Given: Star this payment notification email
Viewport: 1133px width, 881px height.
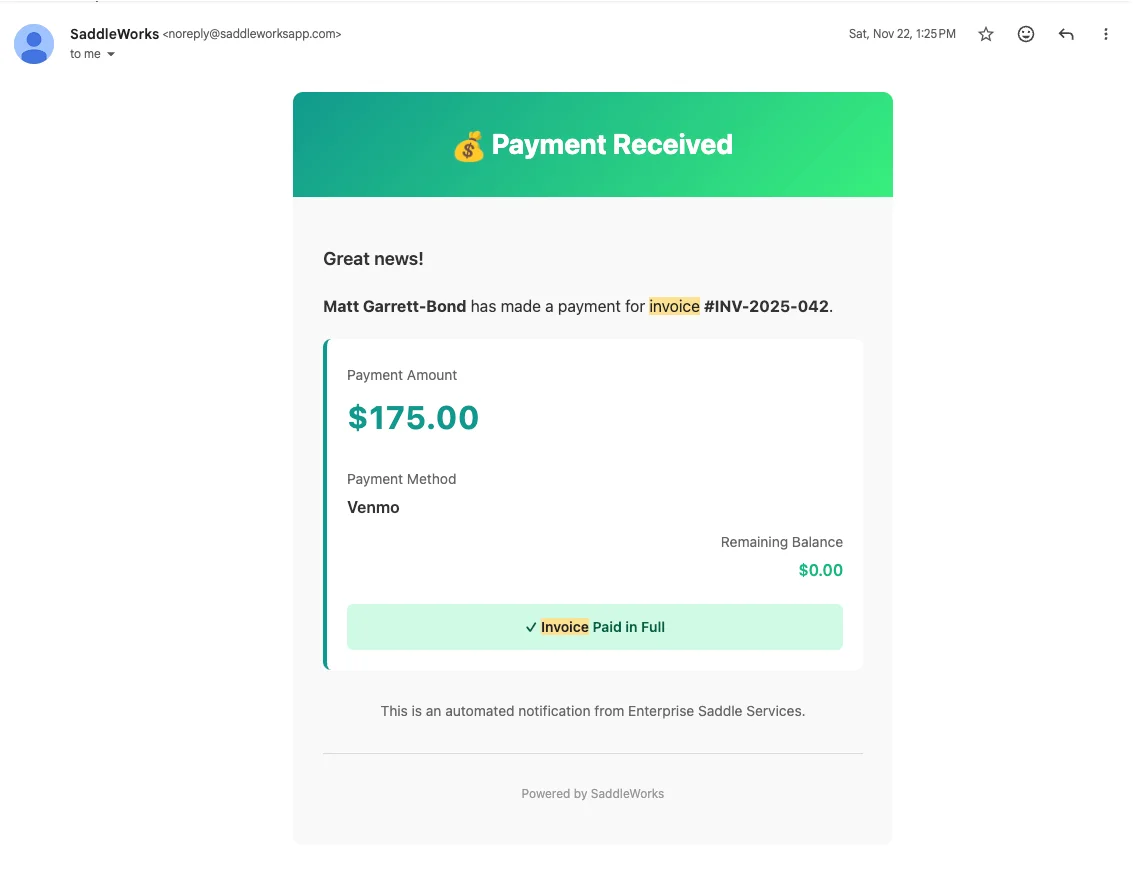Looking at the screenshot, I should (986, 33).
